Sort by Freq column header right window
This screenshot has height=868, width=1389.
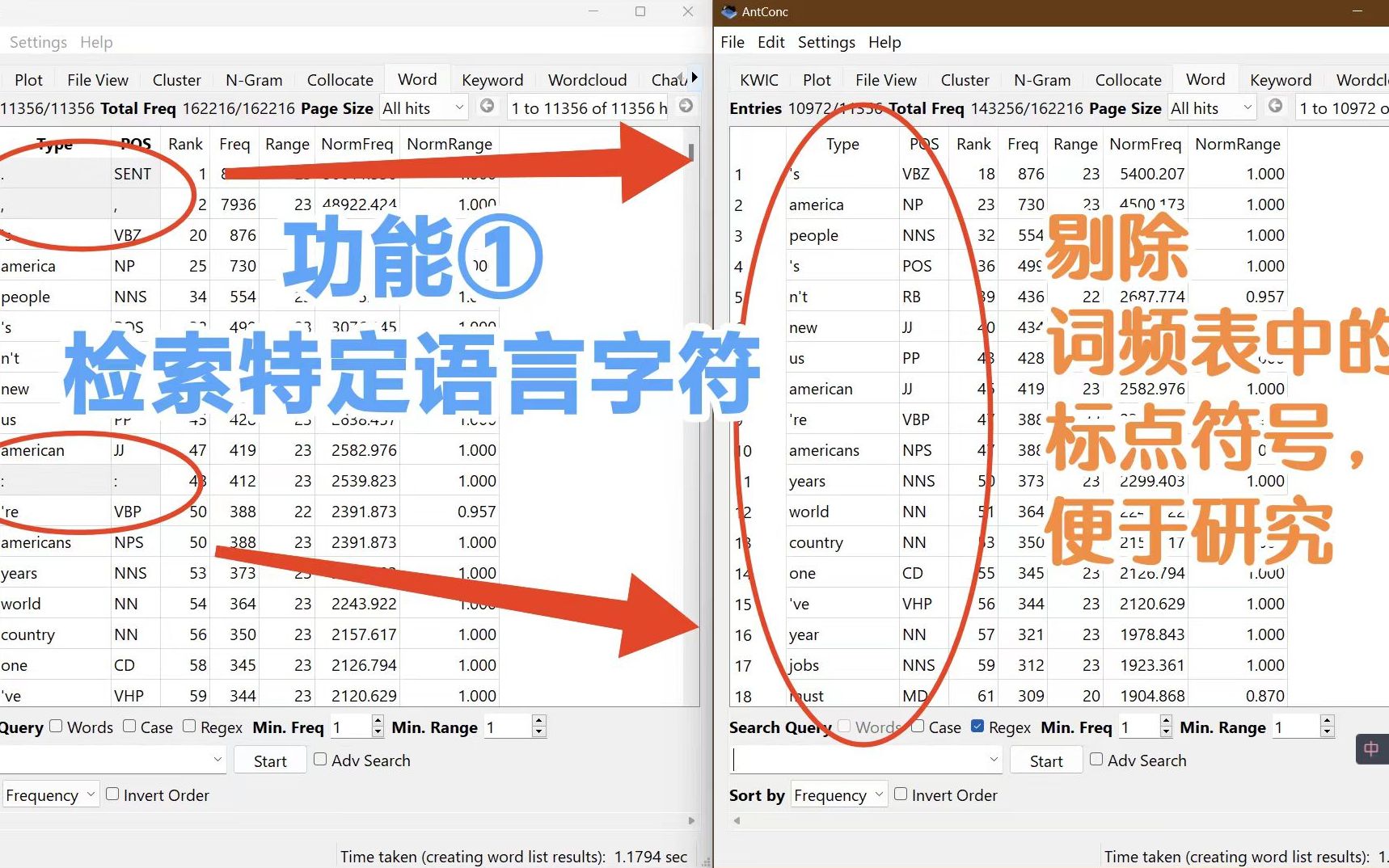point(1023,144)
